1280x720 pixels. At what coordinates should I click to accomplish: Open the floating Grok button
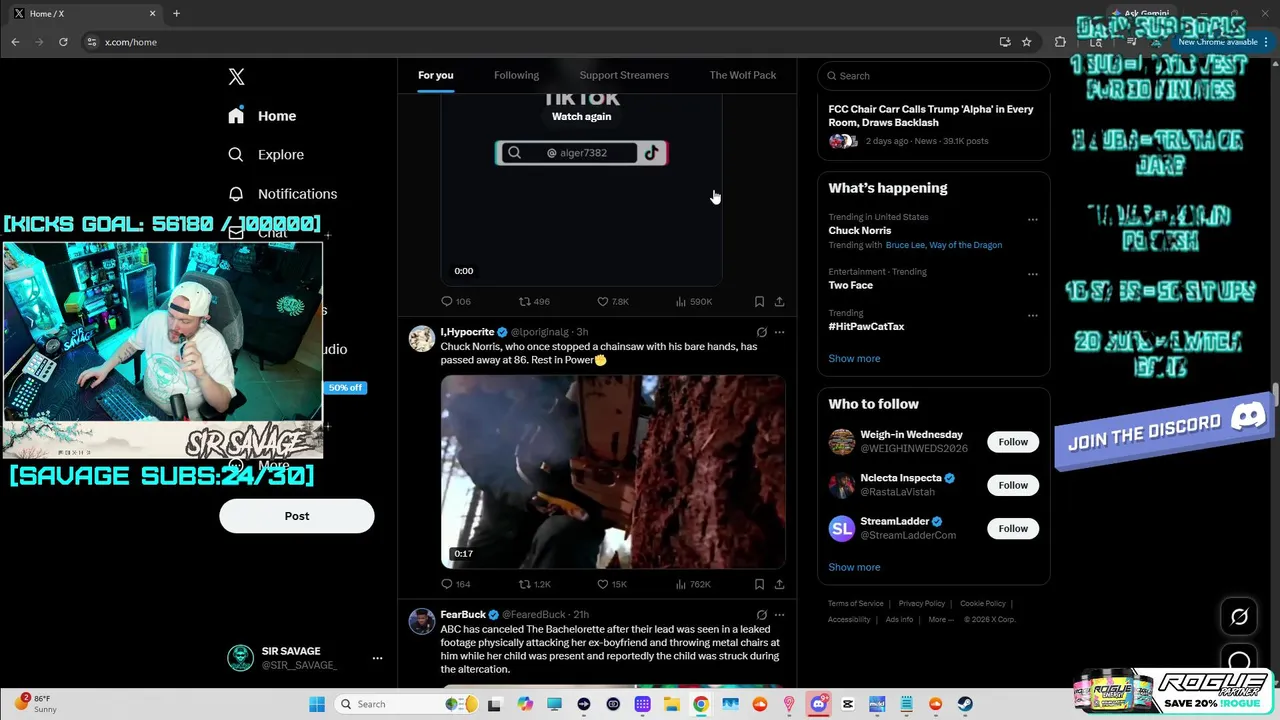pos(1239,617)
